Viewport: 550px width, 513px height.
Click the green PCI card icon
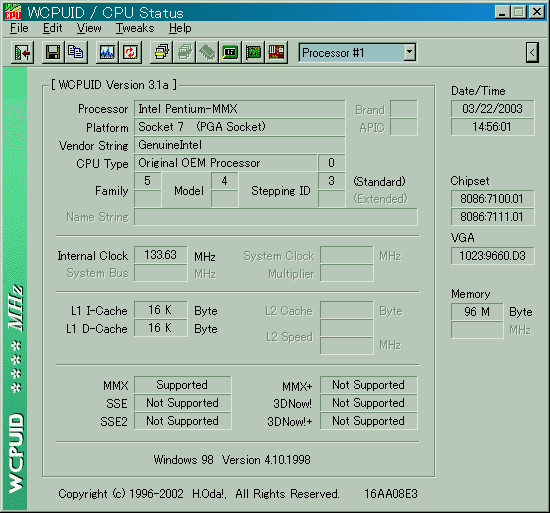(x=253, y=53)
